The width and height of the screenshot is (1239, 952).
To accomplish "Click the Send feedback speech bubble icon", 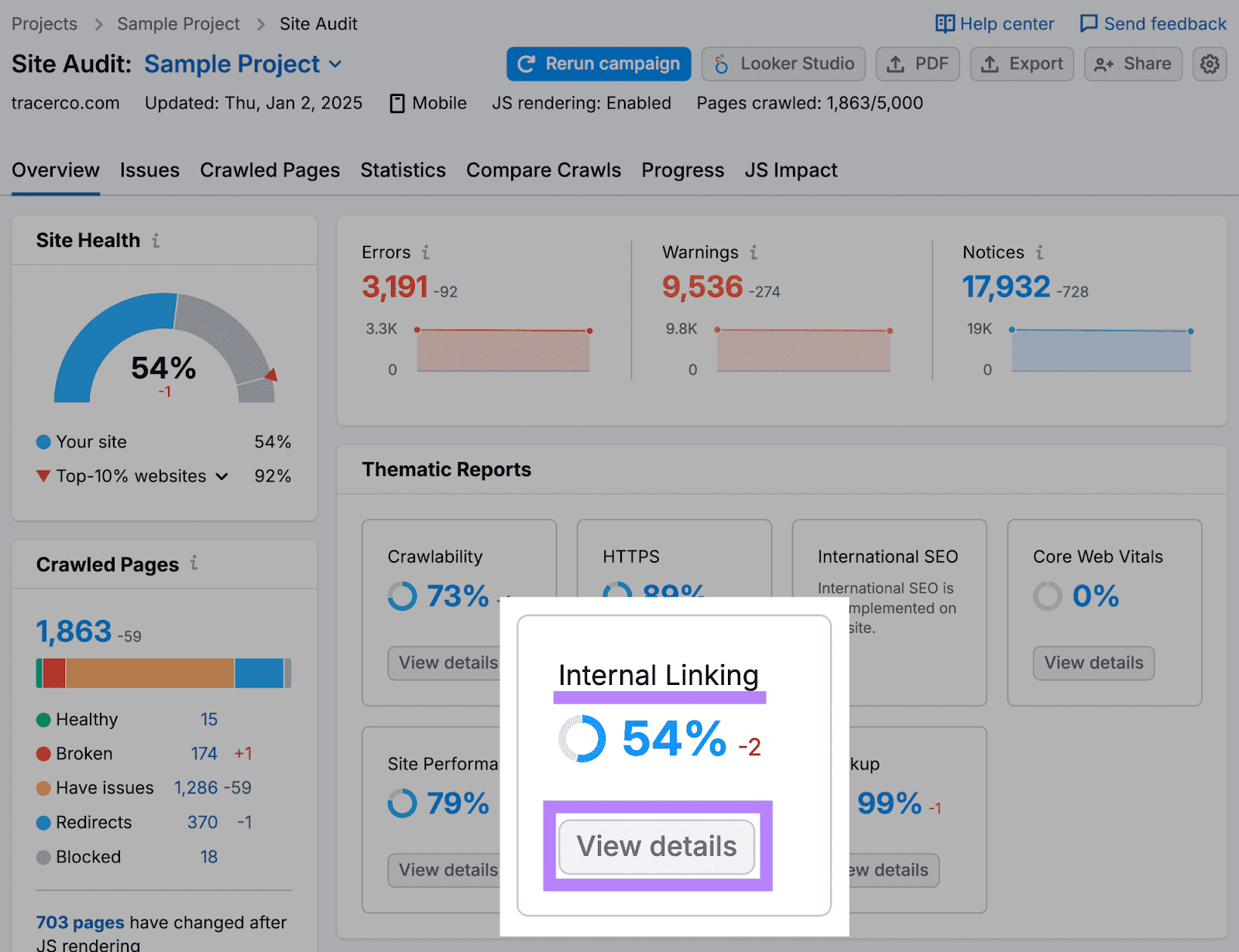I will 1089,24.
